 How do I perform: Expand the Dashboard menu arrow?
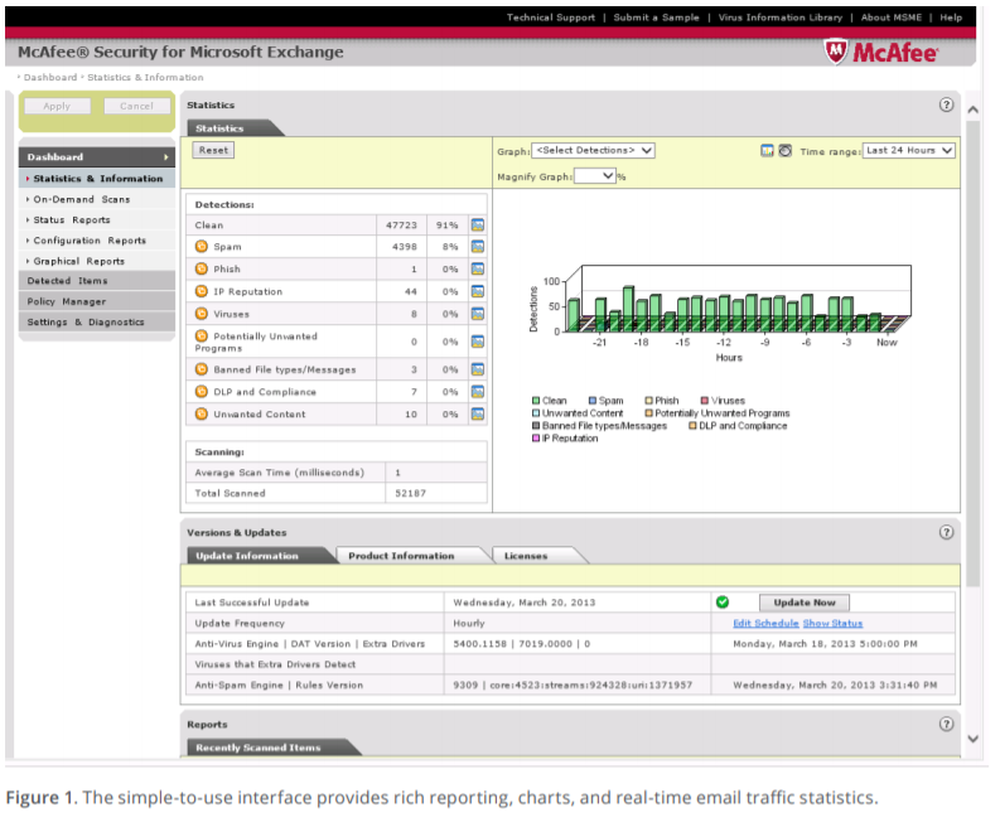pos(166,157)
